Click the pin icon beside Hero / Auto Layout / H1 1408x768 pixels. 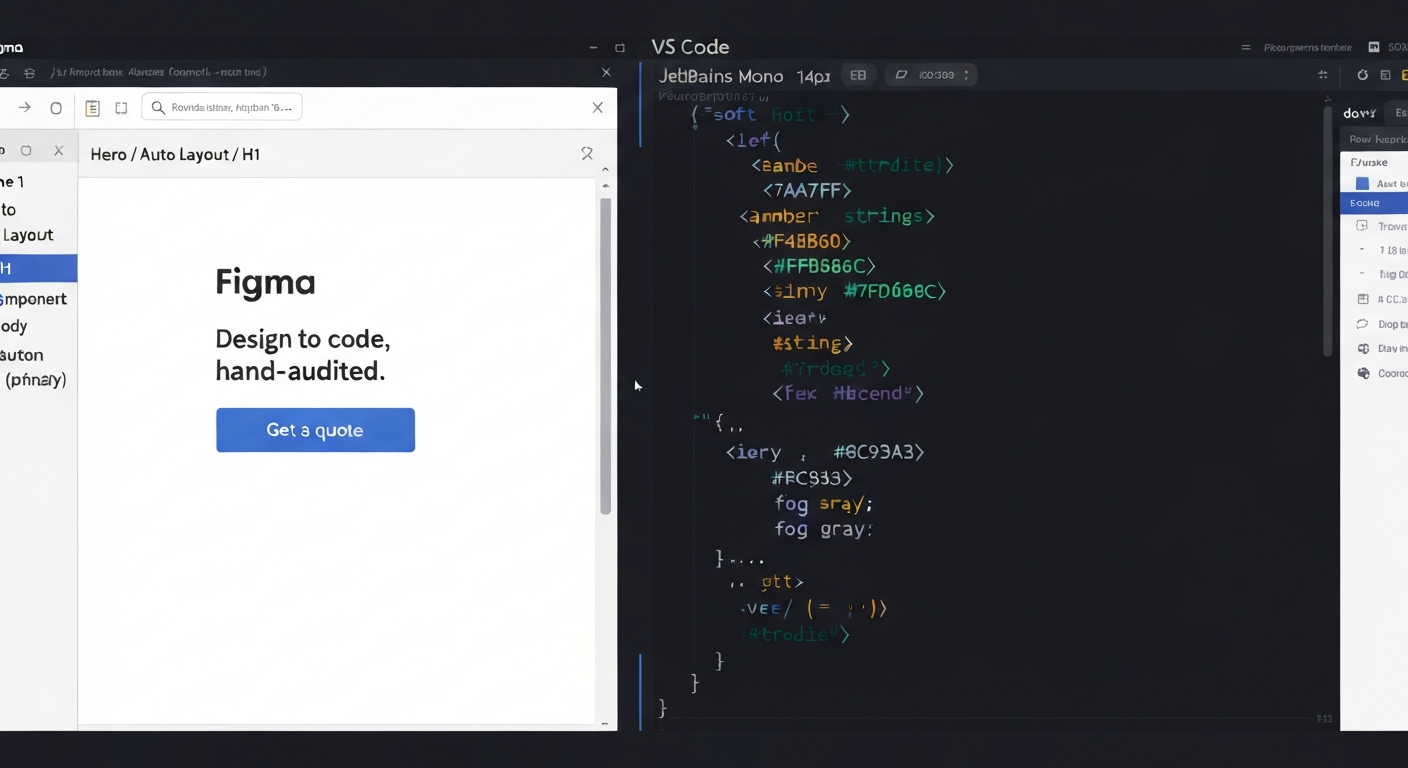587,154
